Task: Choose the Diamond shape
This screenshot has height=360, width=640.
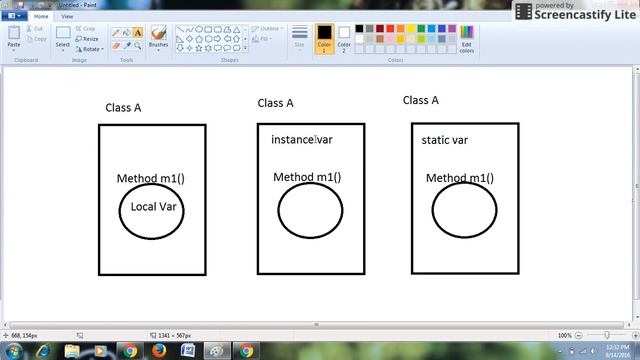Action: coord(189,39)
